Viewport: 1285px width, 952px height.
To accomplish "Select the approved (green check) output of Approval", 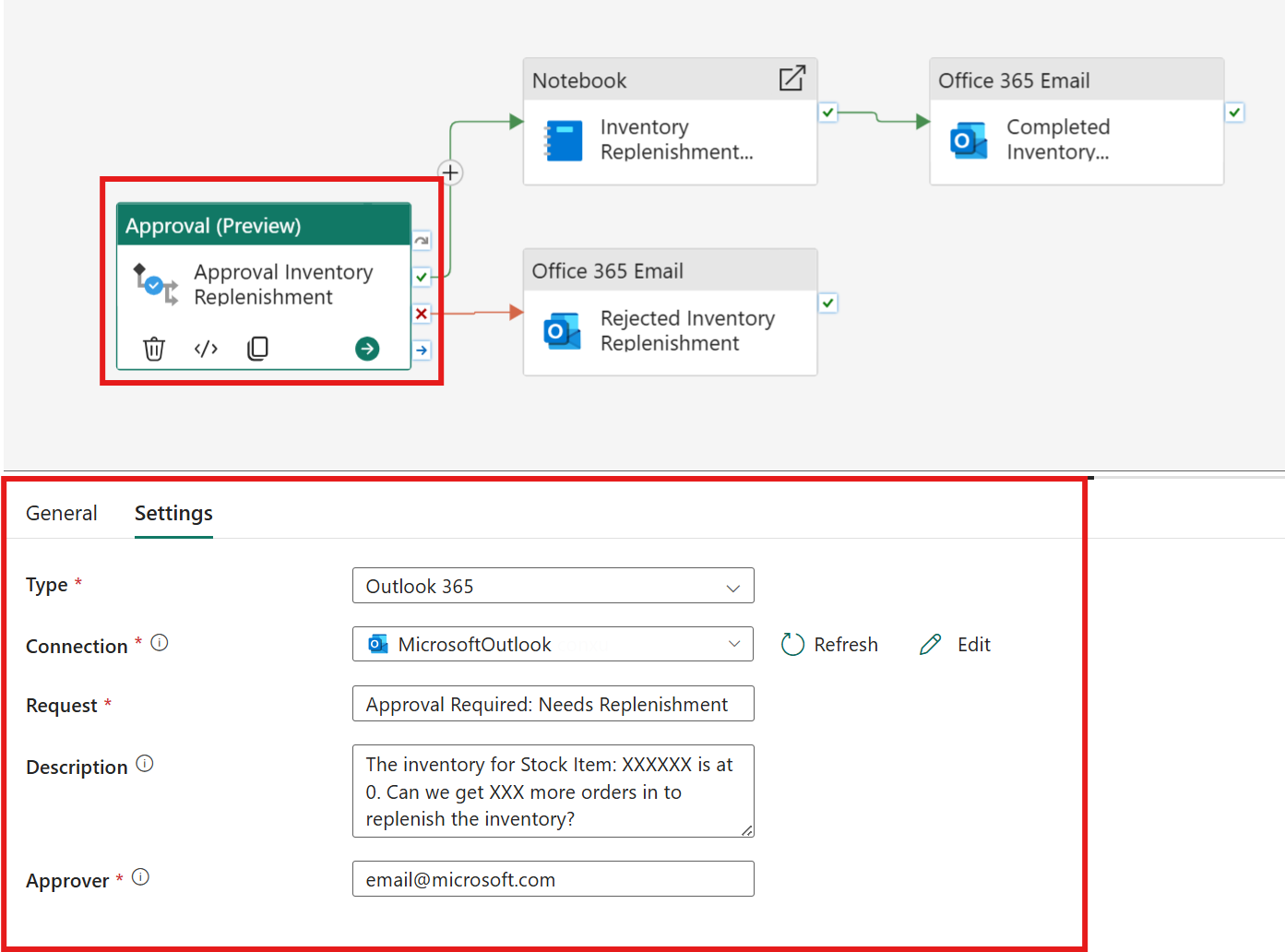I will pyautogui.click(x=422, y=277).
